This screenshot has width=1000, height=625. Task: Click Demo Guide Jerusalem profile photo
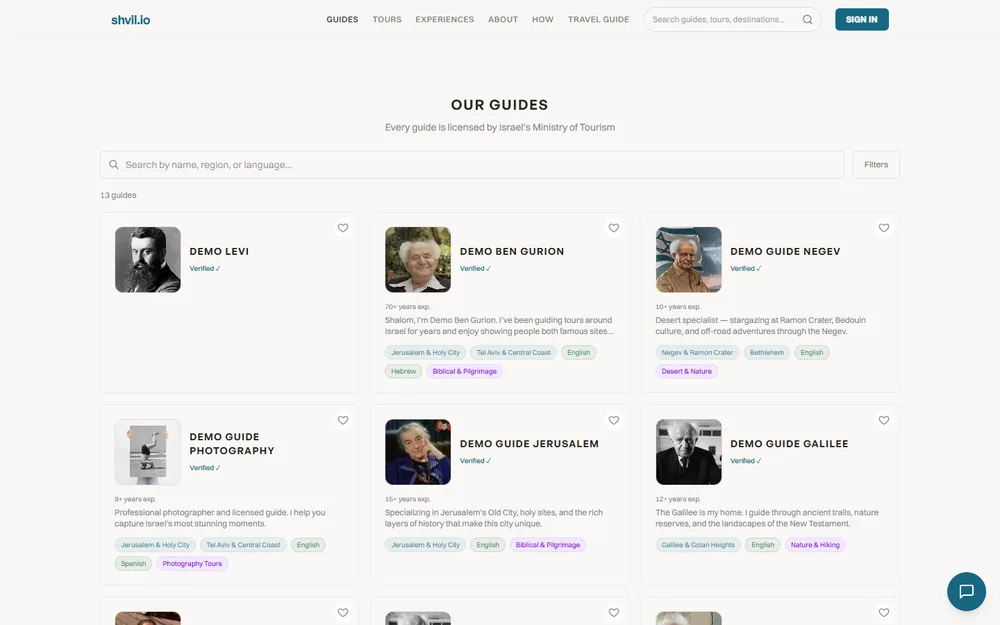418,452
